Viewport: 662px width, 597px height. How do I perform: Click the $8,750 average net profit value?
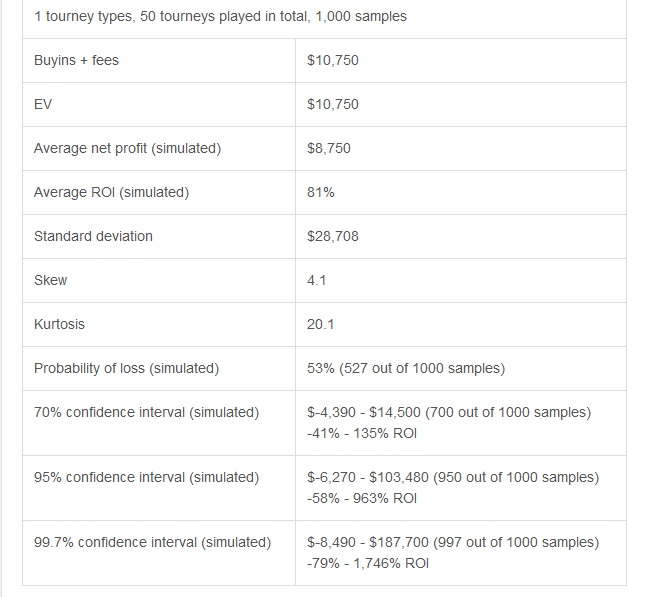[x=329, y=148]
